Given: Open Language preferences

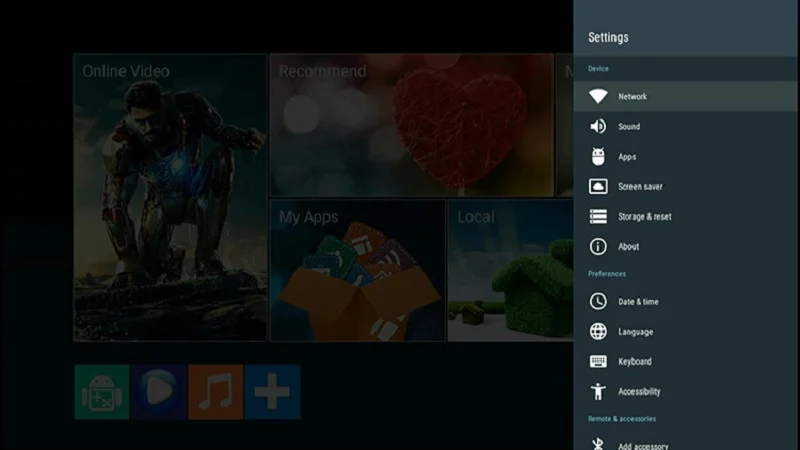Looking at the screenshot, I should click(x=686, y=331).
